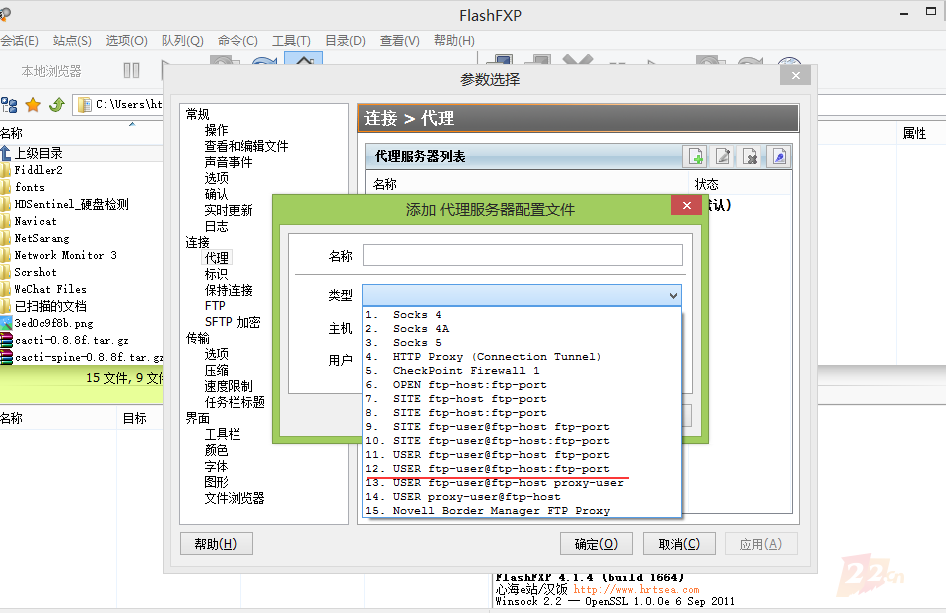Click the pause icon in main toolbar
This screenshot has width=946, height=613.
(x=132, y=71)
